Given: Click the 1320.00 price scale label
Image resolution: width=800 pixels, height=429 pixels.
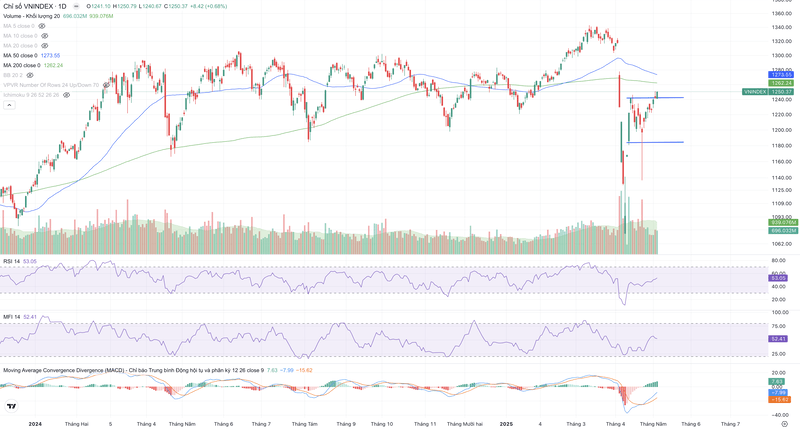Looking at the screenshot, I should click(x=782, y=41).
